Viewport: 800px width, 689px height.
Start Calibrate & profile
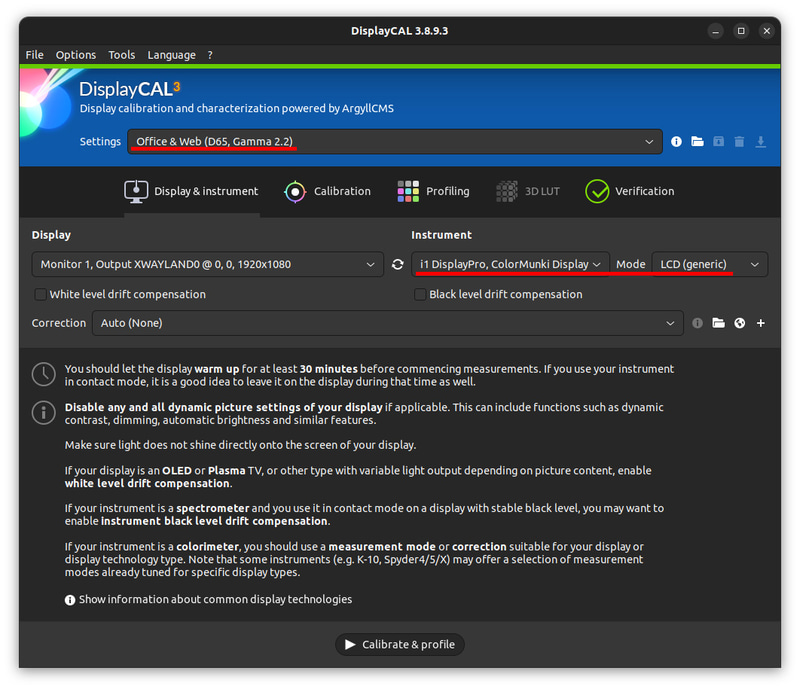pos(400,645)
